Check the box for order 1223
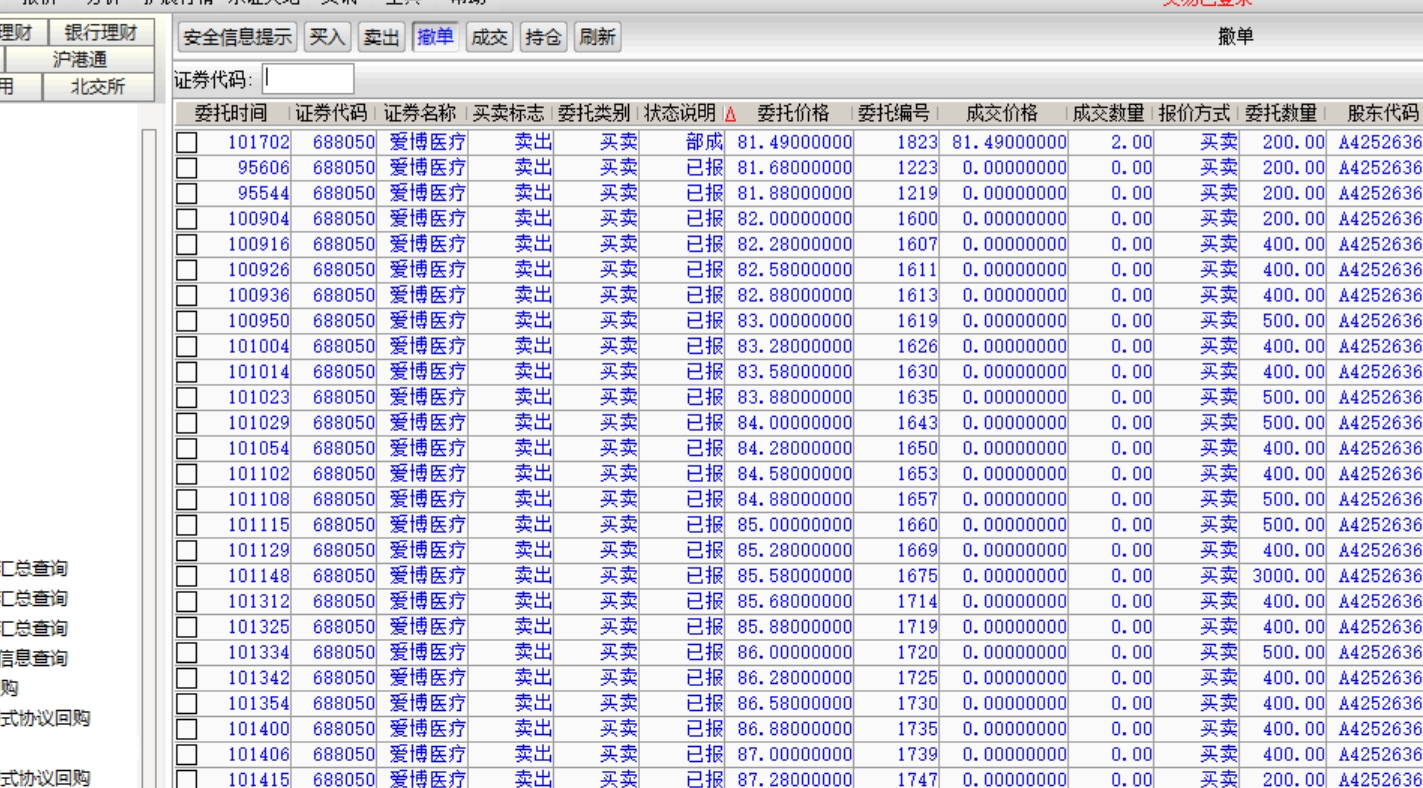1423x788 pixels. [x=187, y=168]
